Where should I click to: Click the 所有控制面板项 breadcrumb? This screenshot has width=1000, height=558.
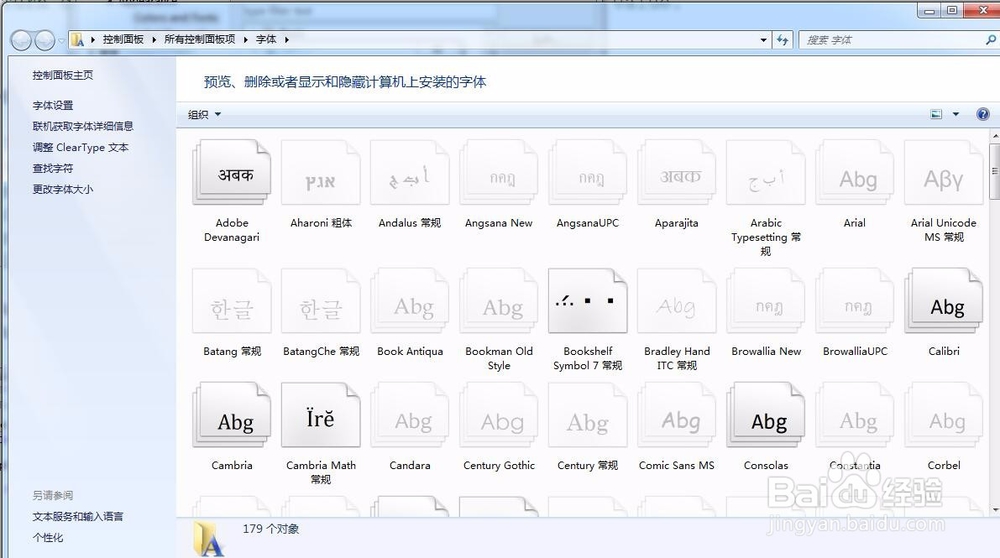200,40
